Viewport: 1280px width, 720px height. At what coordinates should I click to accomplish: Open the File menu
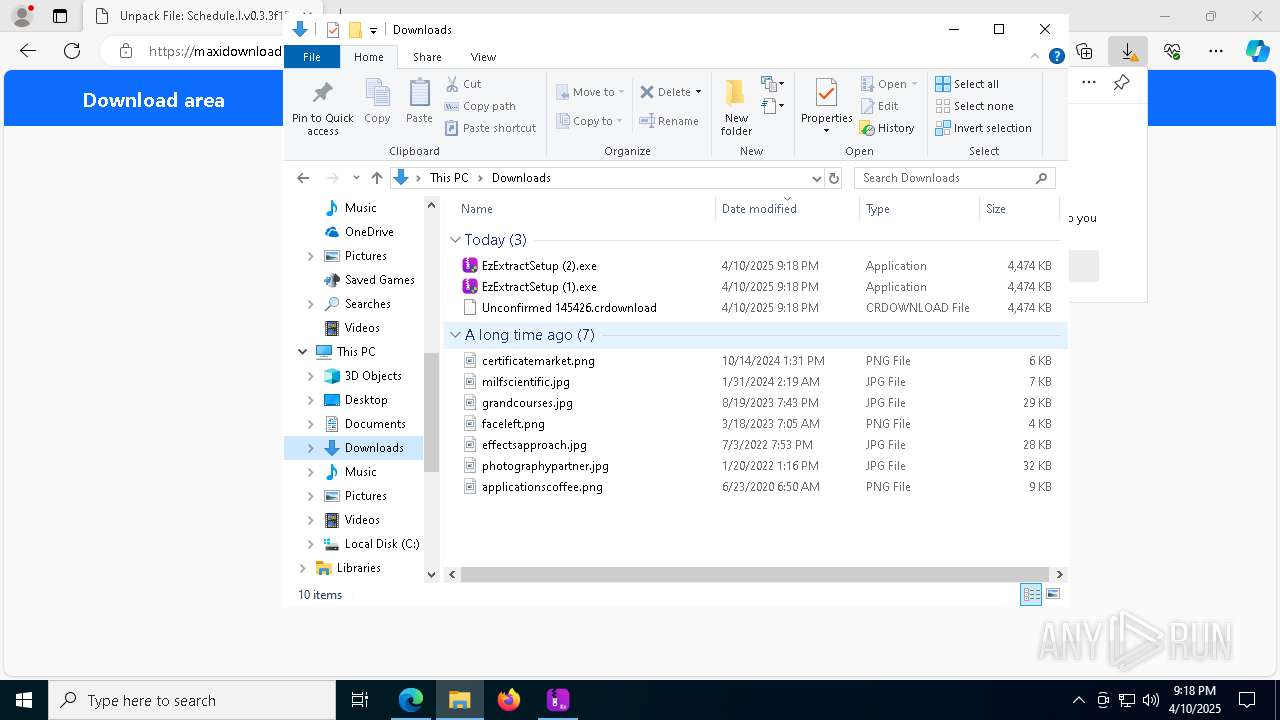click(x=312, y=57)
